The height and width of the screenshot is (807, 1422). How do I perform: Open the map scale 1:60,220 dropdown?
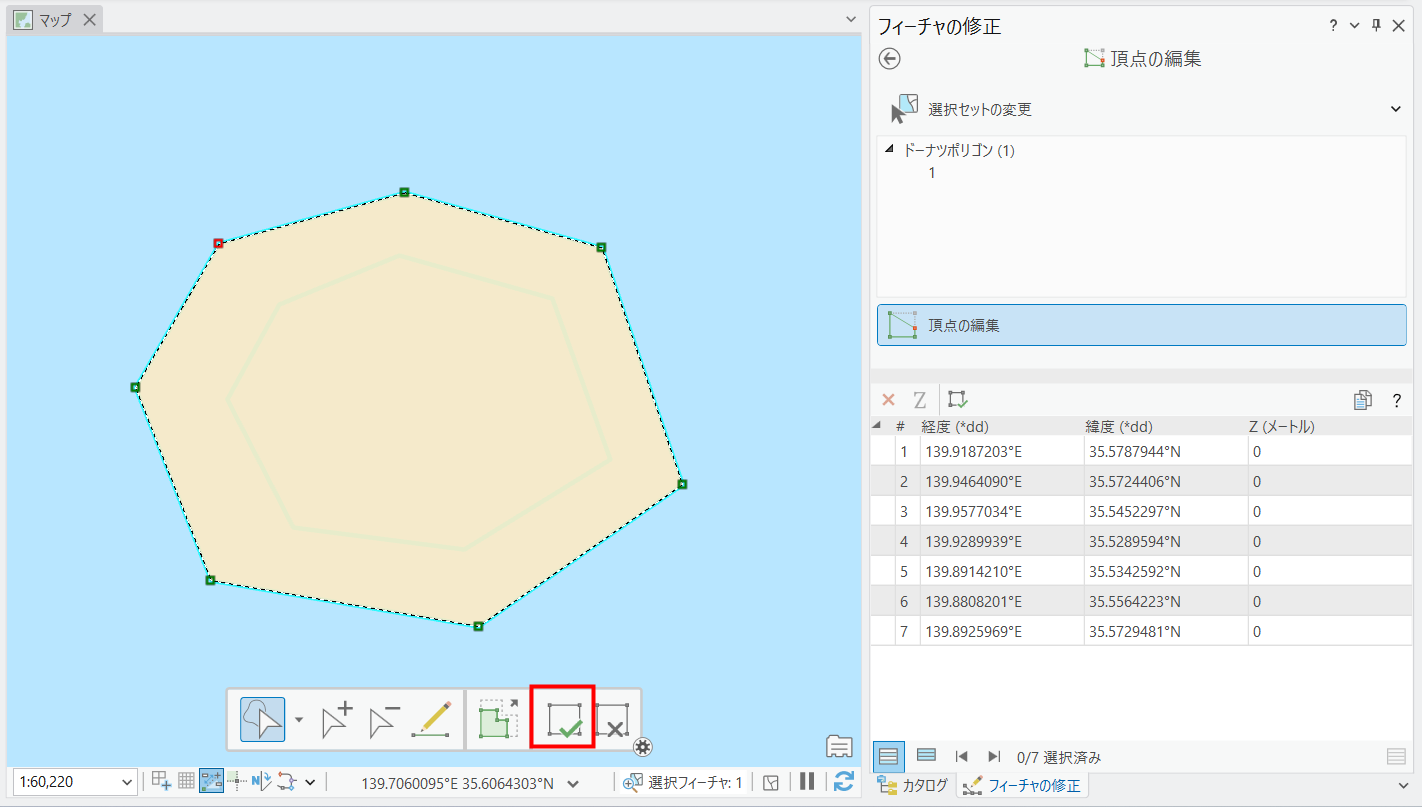click(127, 782)
